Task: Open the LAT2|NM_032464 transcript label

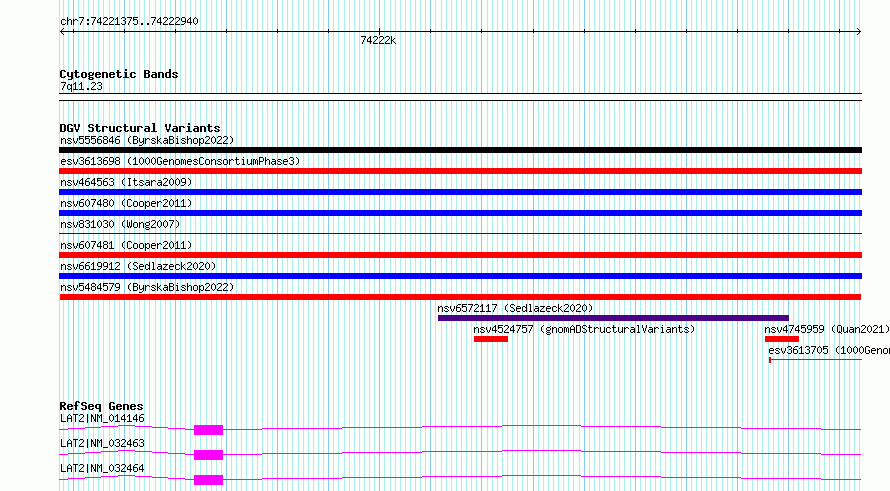Action: (102, 468)
